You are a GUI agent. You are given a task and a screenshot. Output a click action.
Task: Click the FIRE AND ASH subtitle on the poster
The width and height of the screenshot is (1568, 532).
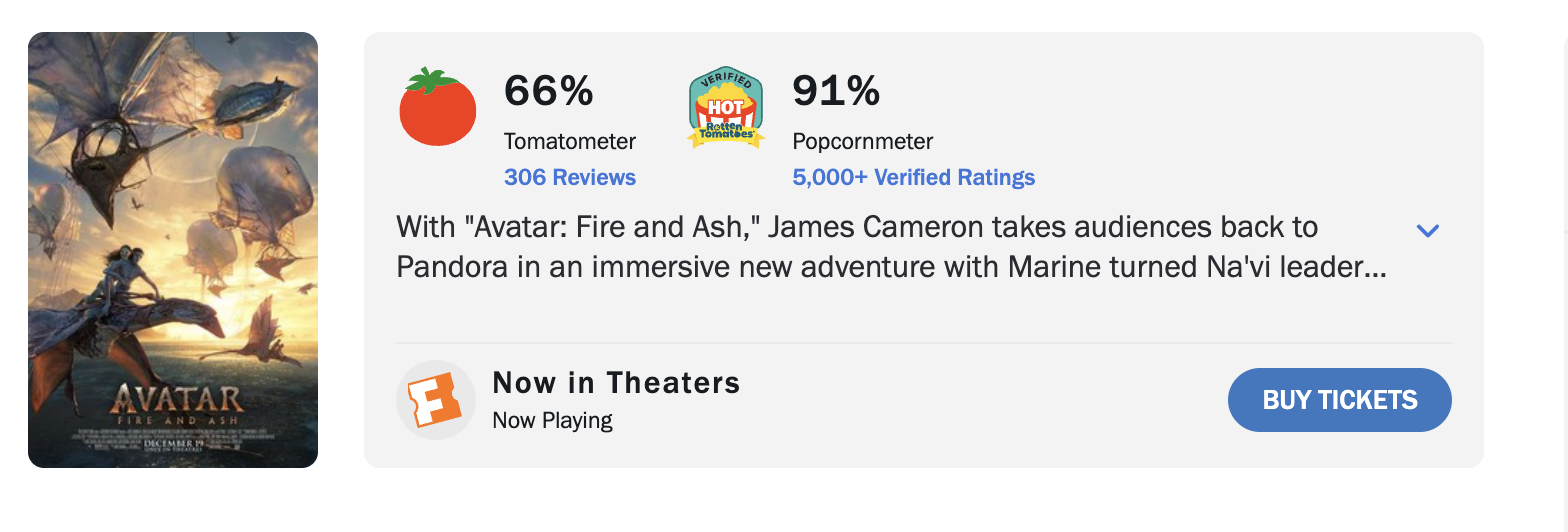176,421
